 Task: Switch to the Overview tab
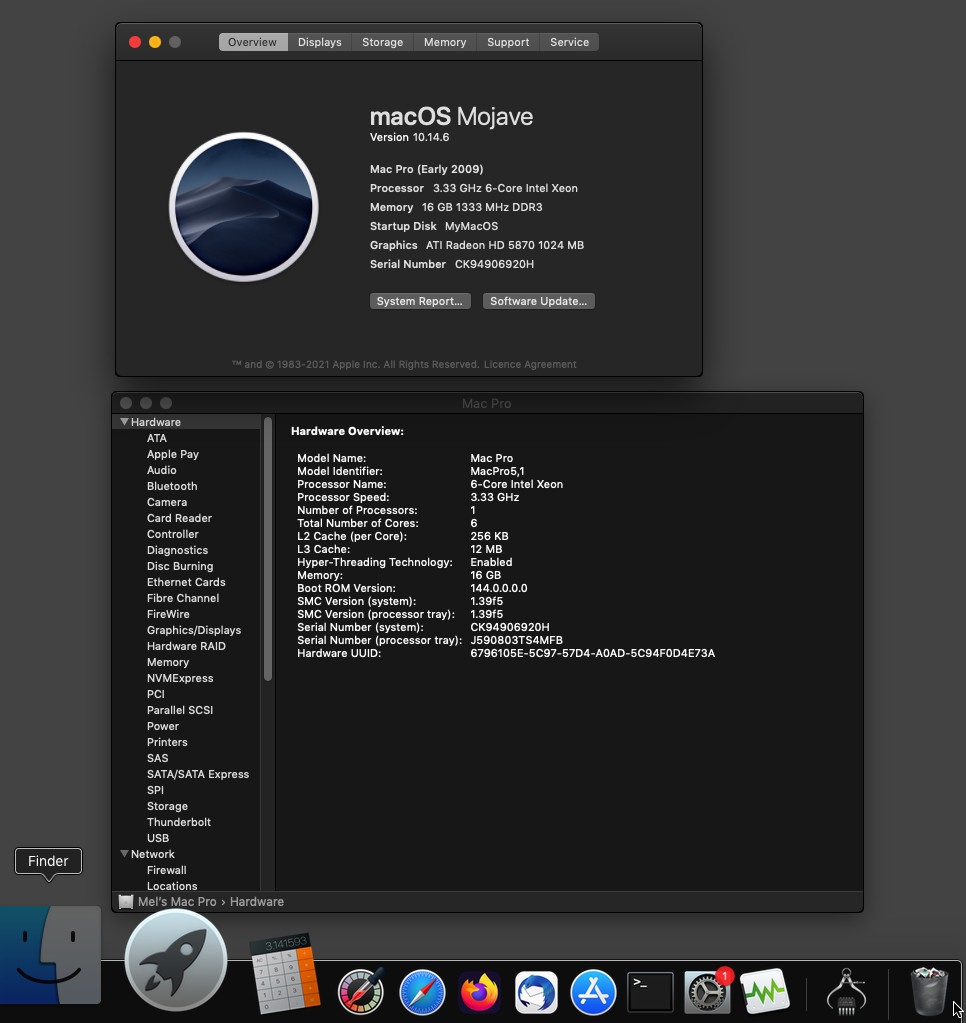252,42
